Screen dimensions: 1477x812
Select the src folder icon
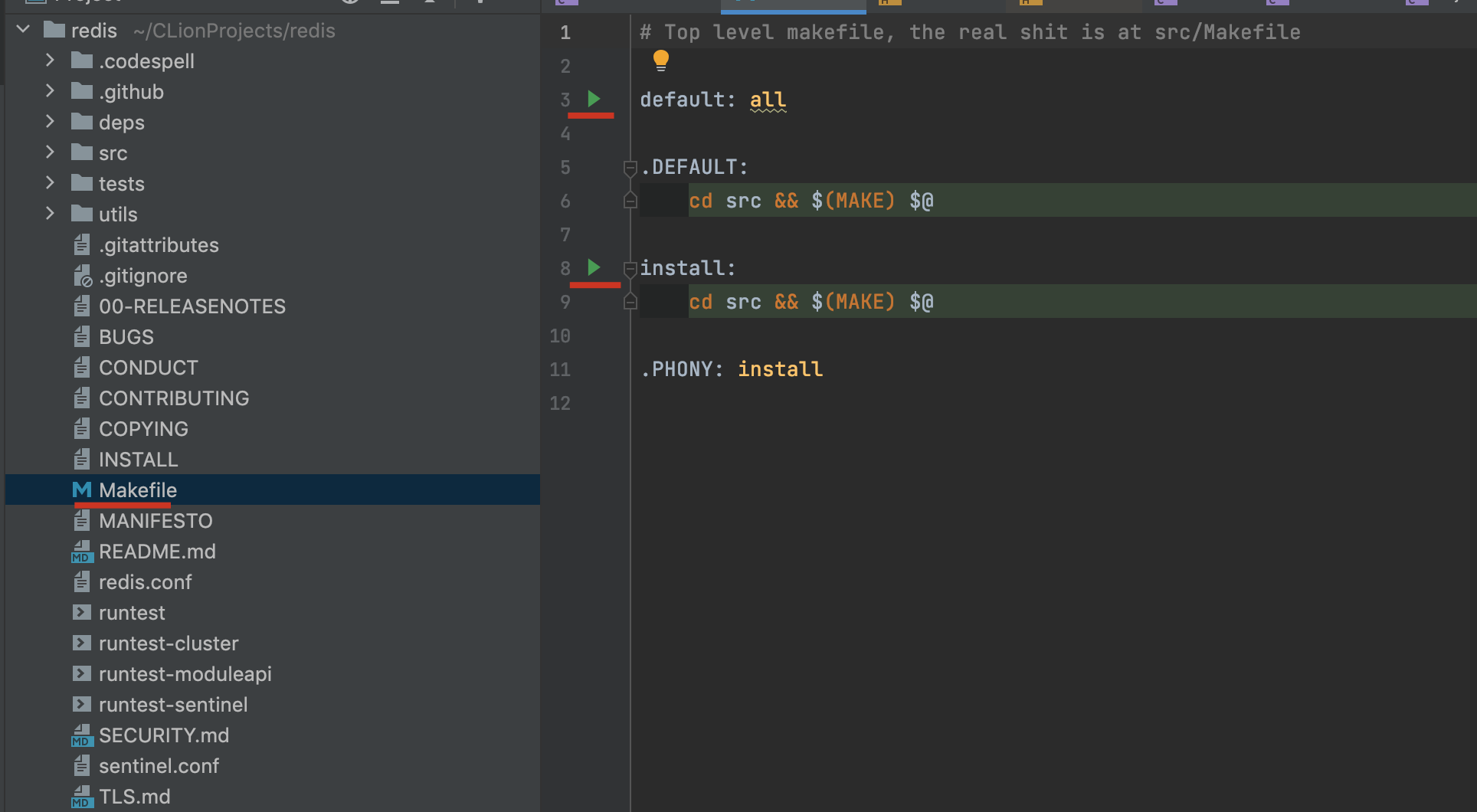[x=82, y=152]
